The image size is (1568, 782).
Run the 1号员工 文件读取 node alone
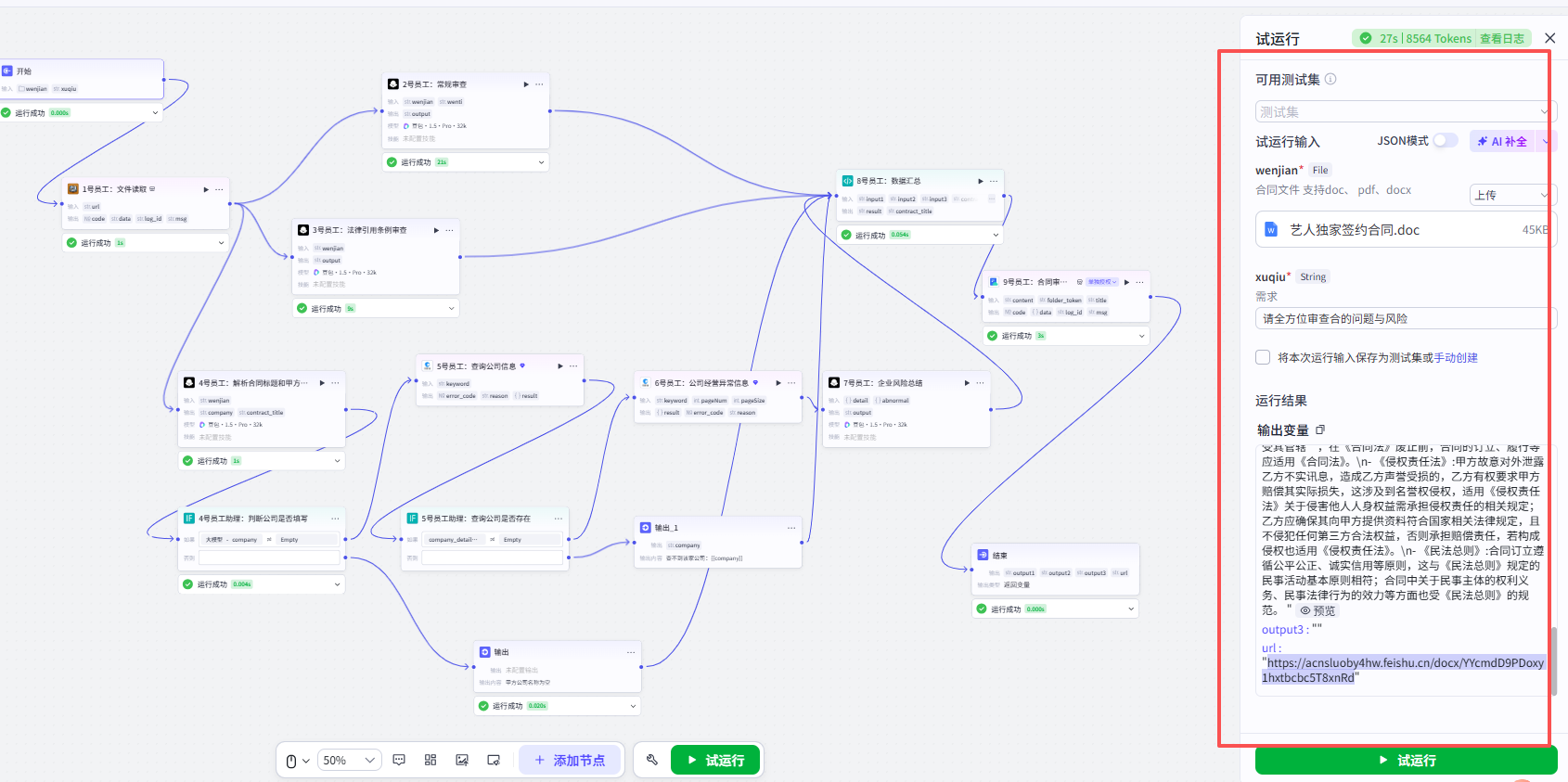pos(206,189)
